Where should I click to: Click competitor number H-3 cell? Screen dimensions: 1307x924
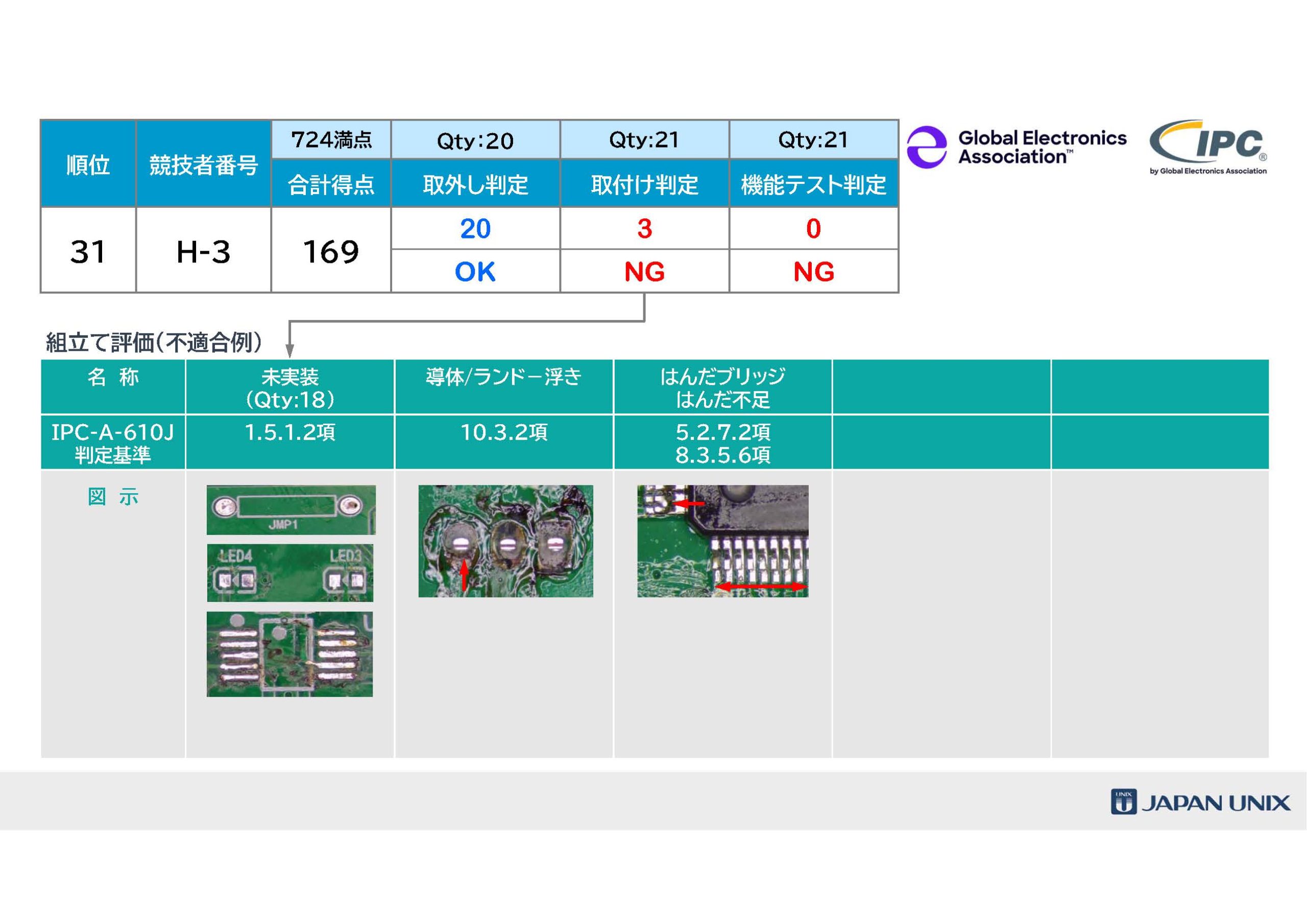pyautogui.click(x=203, y=251)
